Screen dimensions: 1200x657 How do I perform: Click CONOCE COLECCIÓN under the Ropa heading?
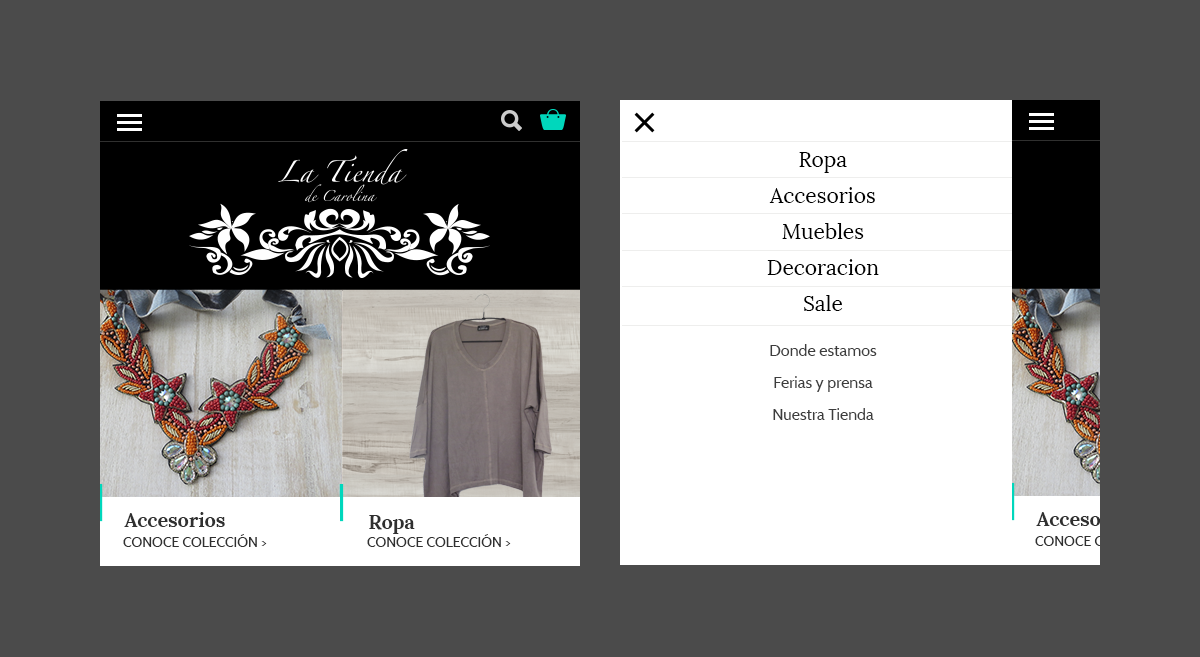[438, 542]
